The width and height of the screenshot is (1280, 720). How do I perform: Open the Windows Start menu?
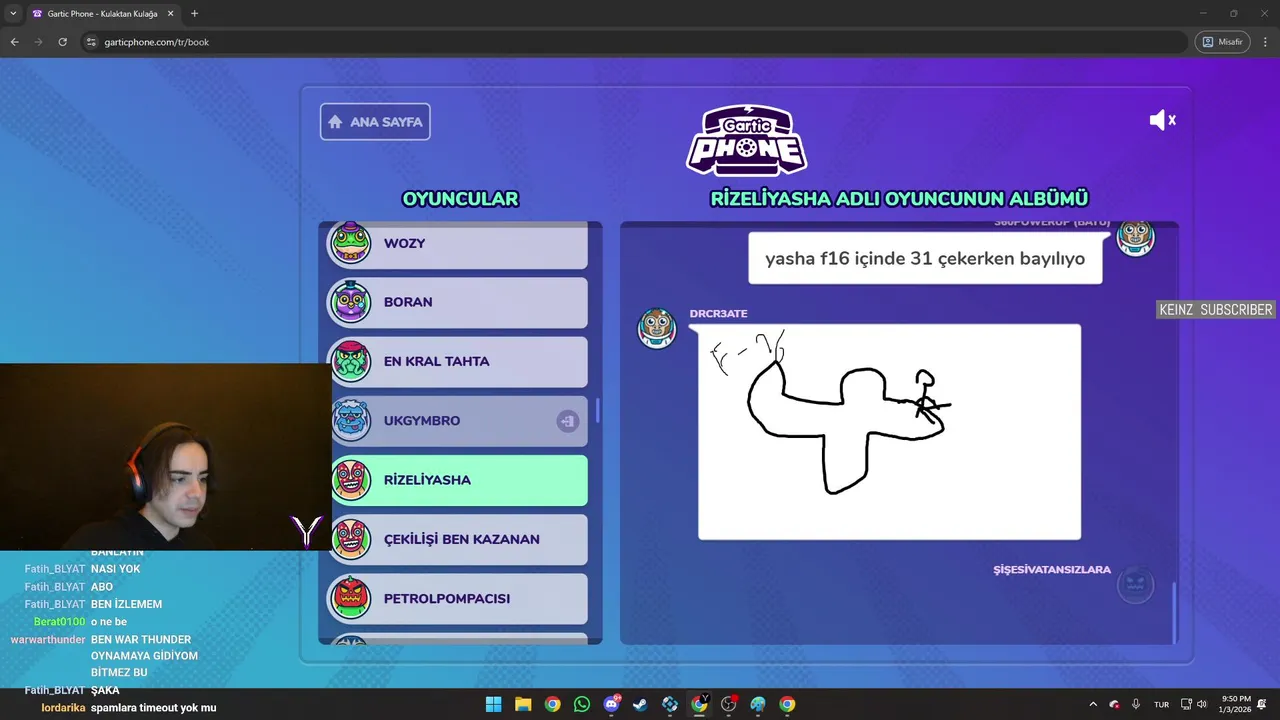pos(493,704)
